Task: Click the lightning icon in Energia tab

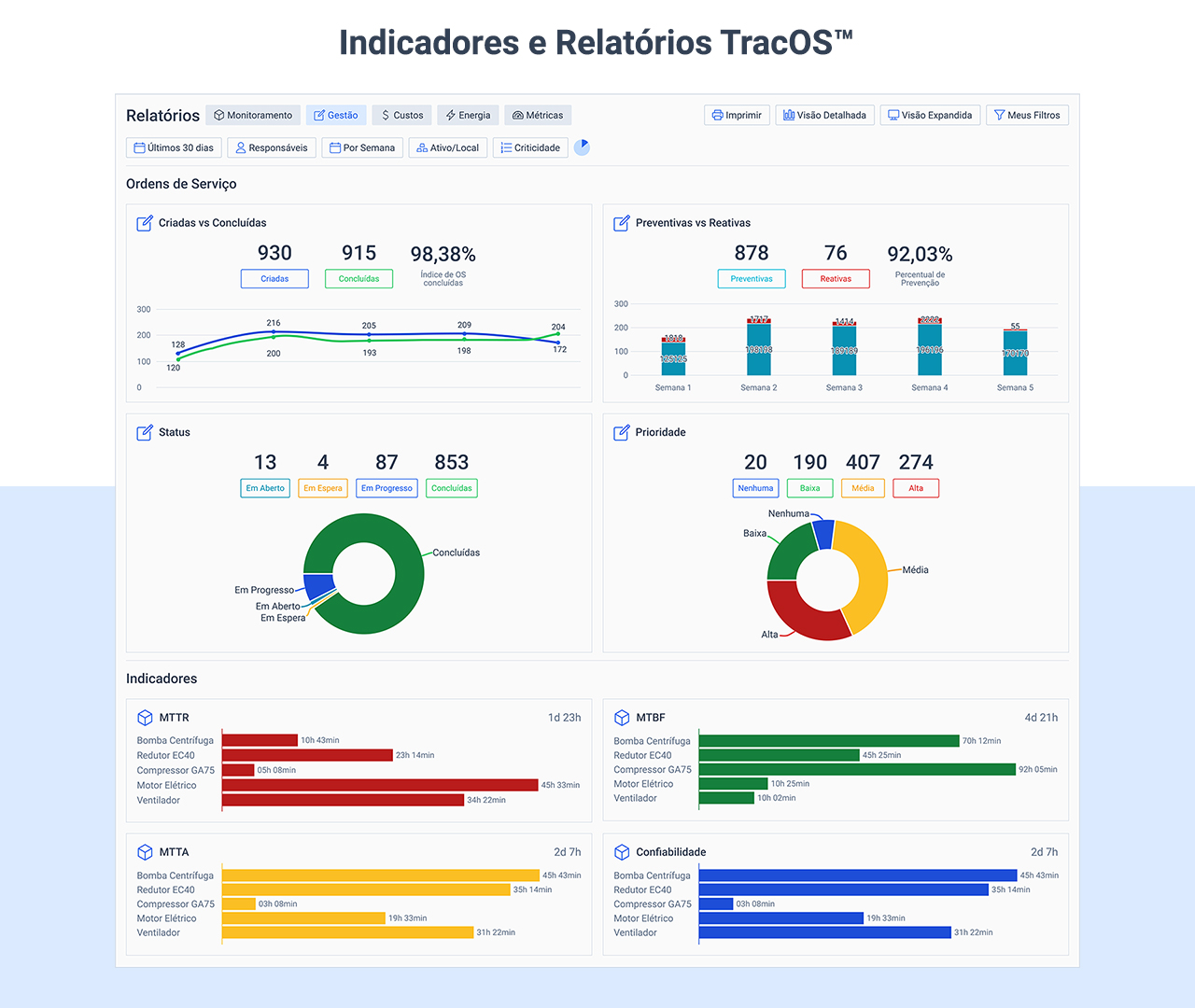Action: coord(450,115)
